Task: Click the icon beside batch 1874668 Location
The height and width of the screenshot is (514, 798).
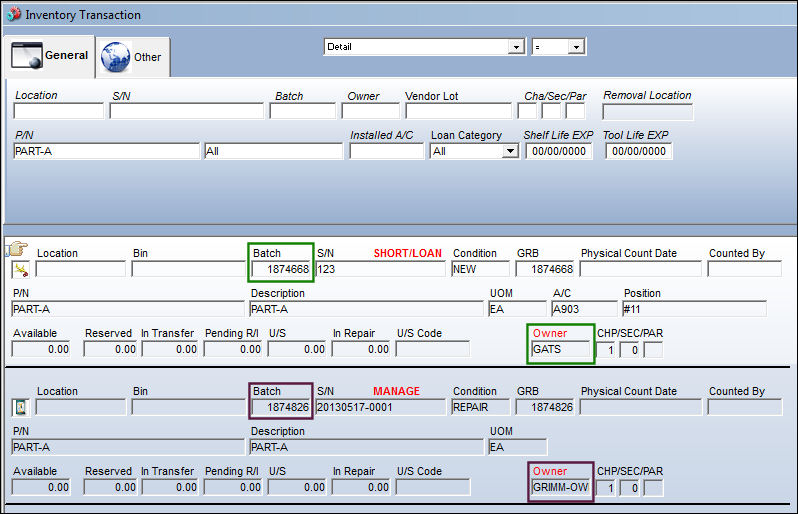Action: [x=21, y=270]
